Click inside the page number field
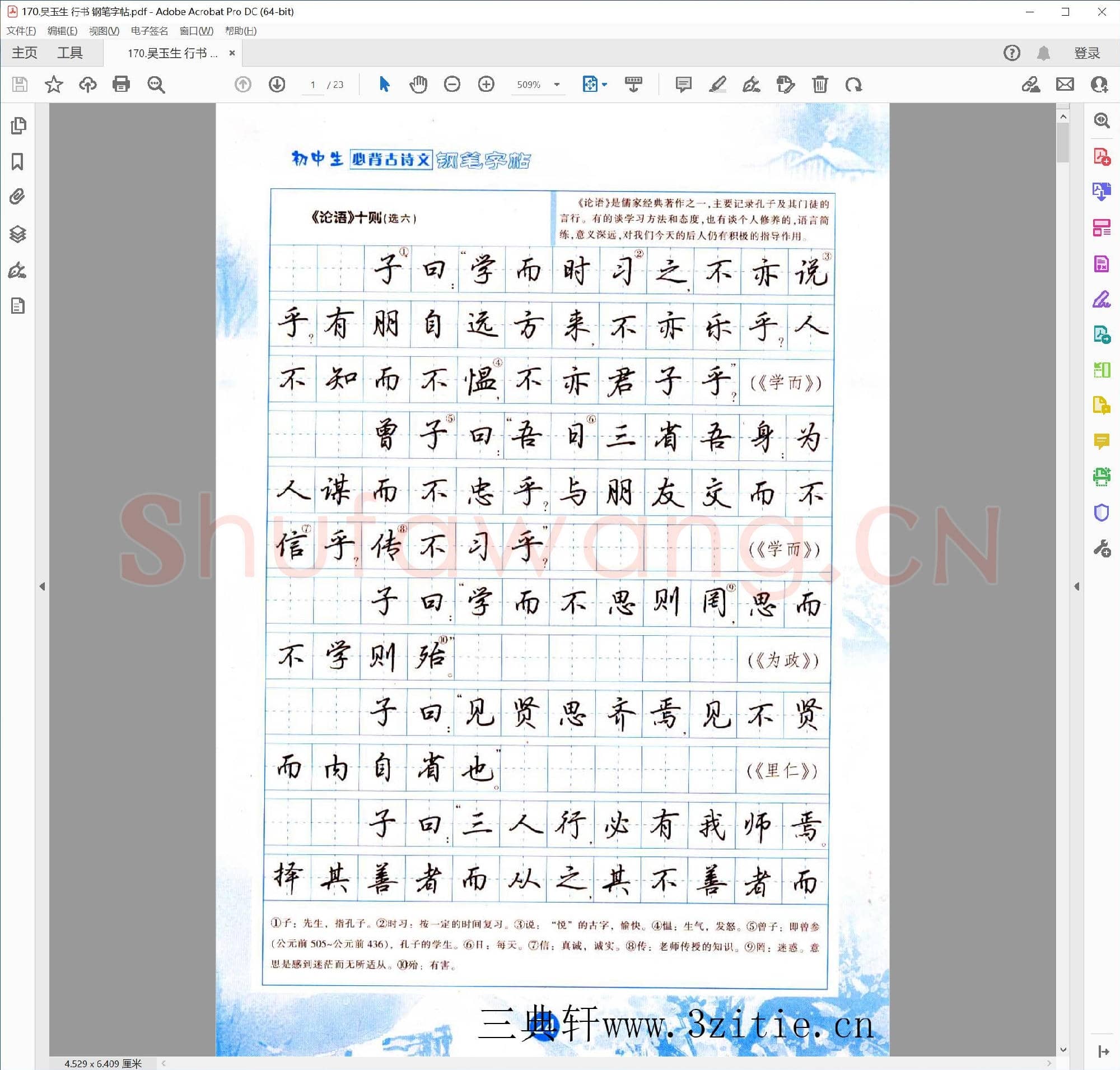Screen dimensions: 1120x1070 312,85
